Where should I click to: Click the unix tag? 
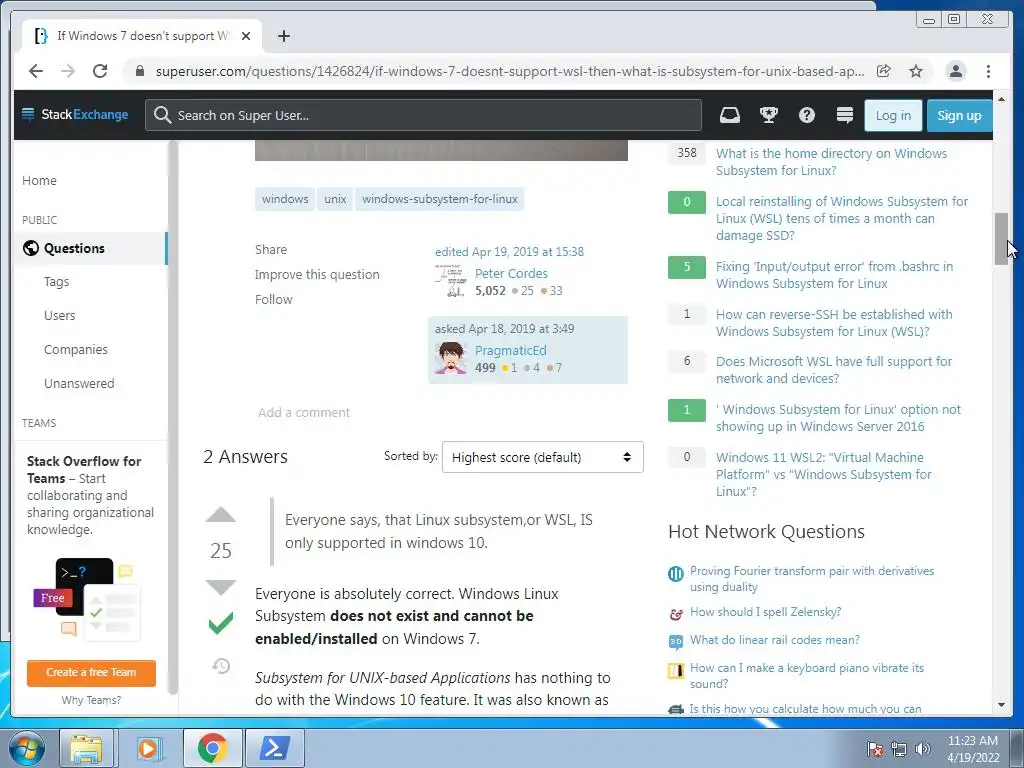(335, 199)
